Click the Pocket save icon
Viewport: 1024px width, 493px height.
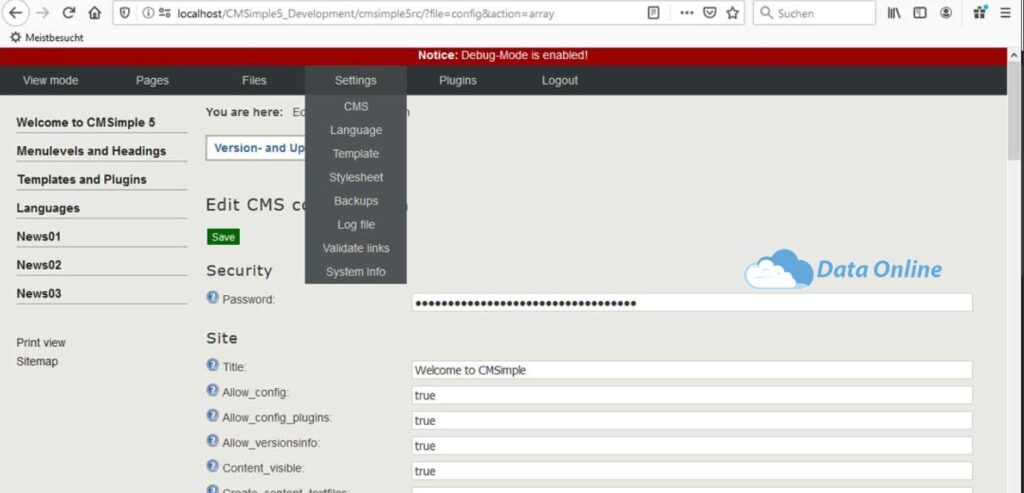[x=709, y=13]
